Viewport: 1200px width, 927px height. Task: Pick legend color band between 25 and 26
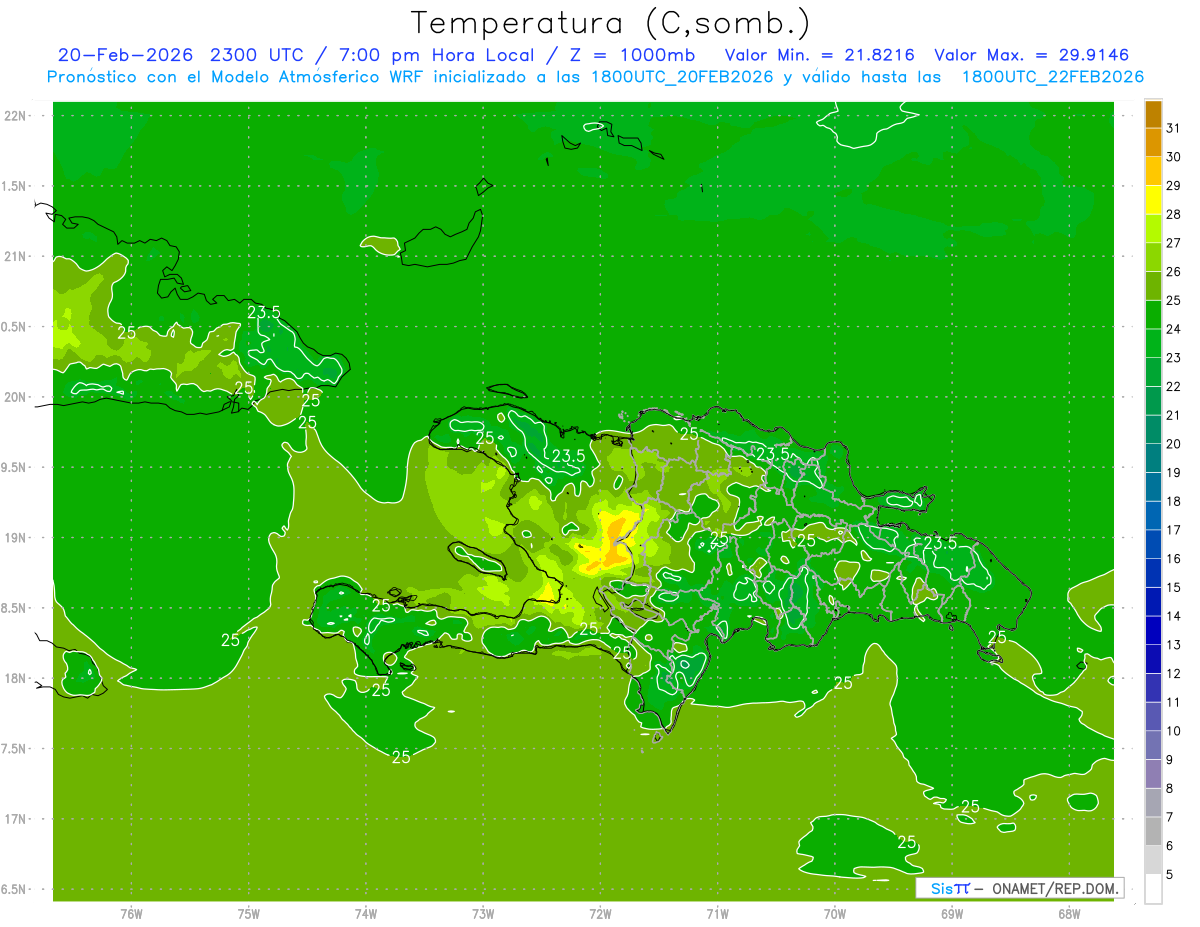point(1153,286)
